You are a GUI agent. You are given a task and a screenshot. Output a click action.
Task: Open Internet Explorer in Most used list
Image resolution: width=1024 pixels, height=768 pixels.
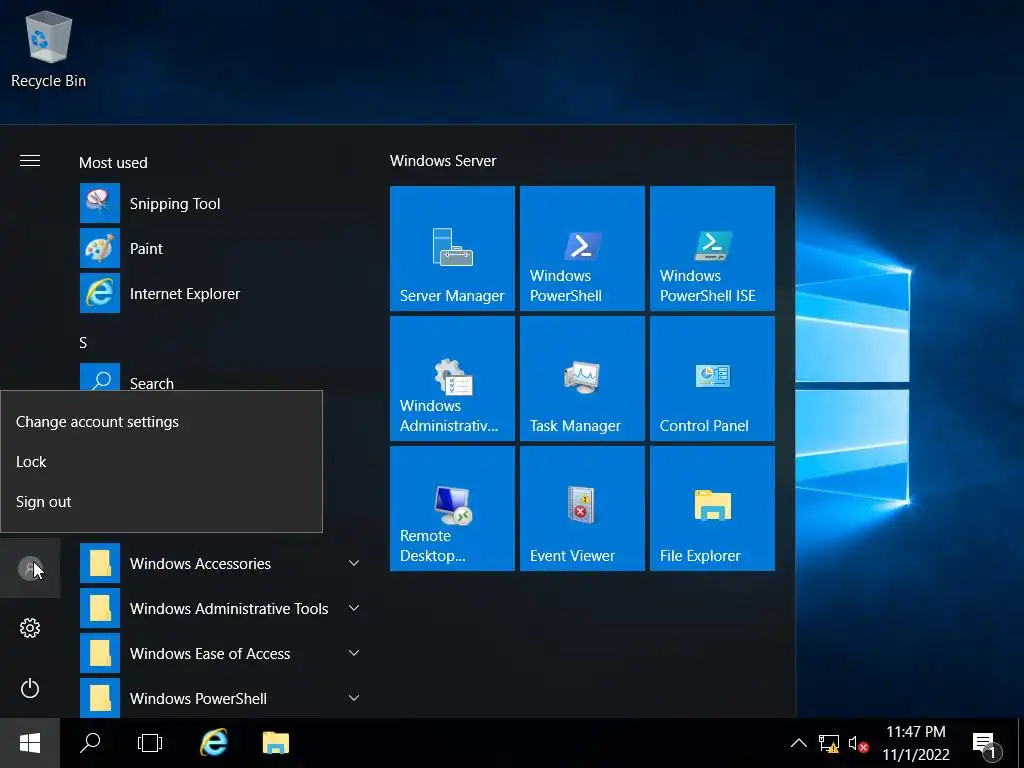coord(219,293)
